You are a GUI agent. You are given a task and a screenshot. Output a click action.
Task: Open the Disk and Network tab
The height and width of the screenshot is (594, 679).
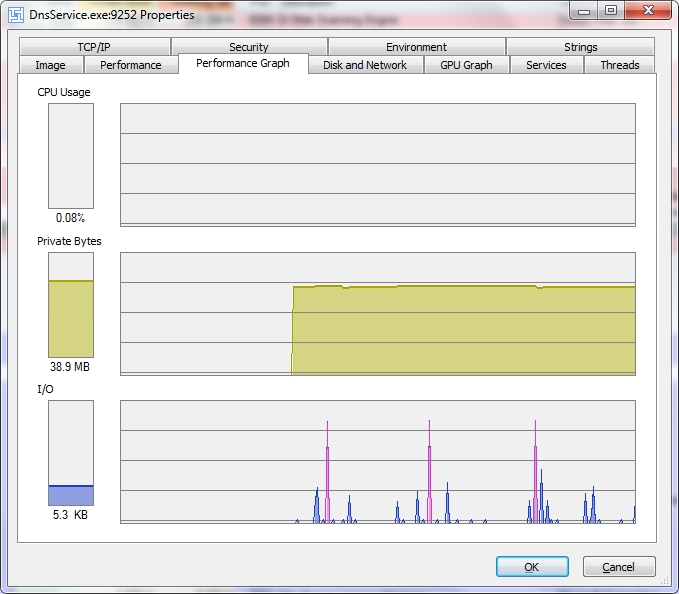click(x=365, y=65)
